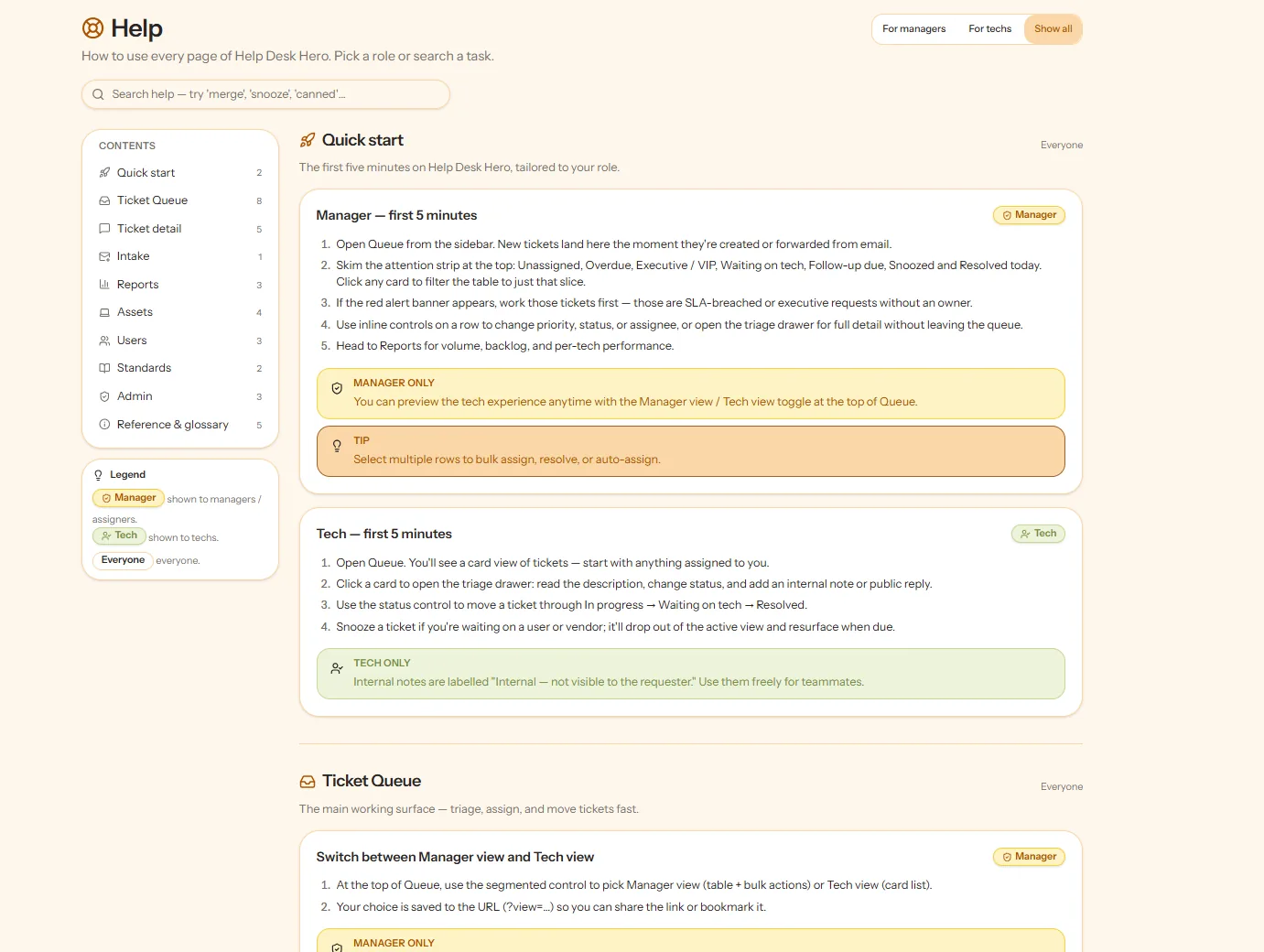1264x952 pixels.
Task: Click rocket icon in contents Quick start row
Action: (x=104, y=172)
